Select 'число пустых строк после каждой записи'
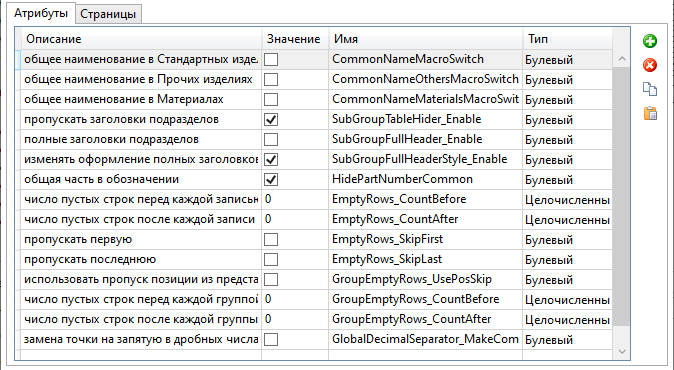The width and height of the screenshot is (674, 370). click(141, 219)
